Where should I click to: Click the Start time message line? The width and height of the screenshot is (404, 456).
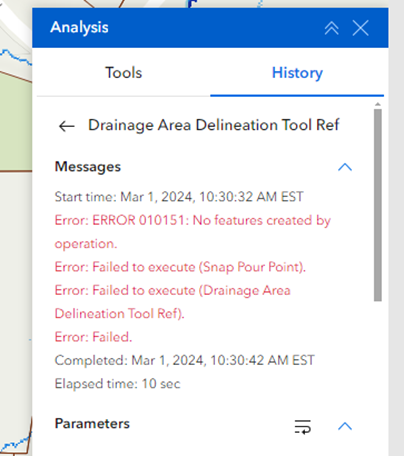click(179, 197)
